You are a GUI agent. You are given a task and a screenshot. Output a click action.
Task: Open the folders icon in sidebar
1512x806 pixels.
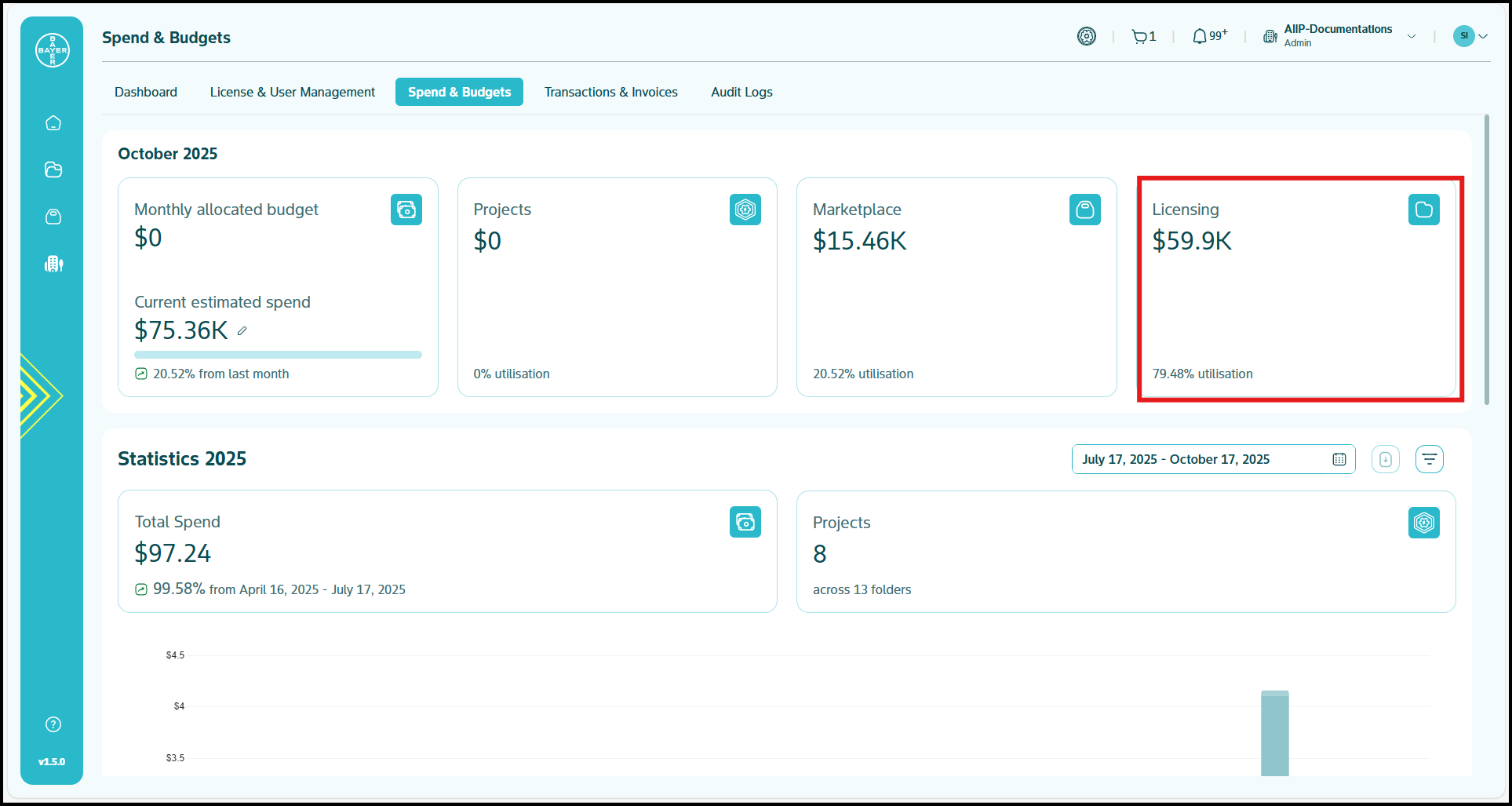coord(53,170)
